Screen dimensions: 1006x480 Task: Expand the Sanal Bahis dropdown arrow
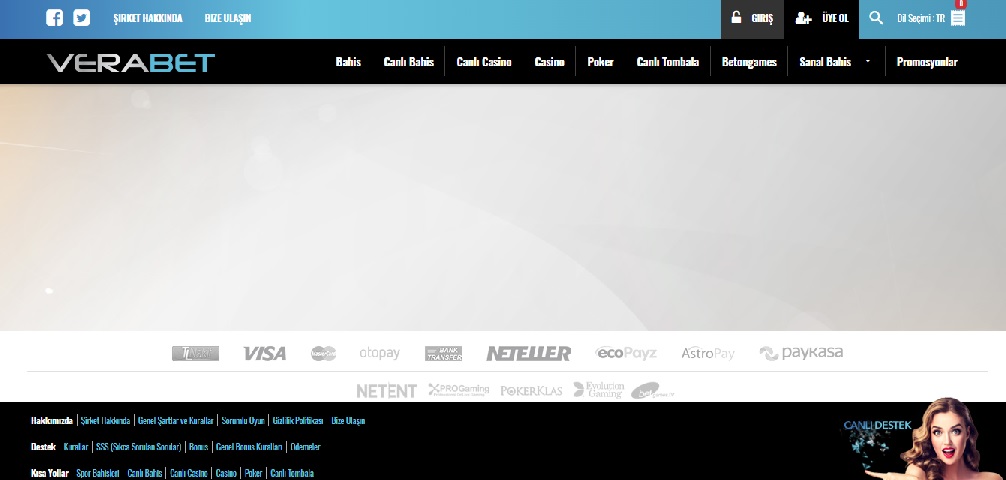(867, 62)
